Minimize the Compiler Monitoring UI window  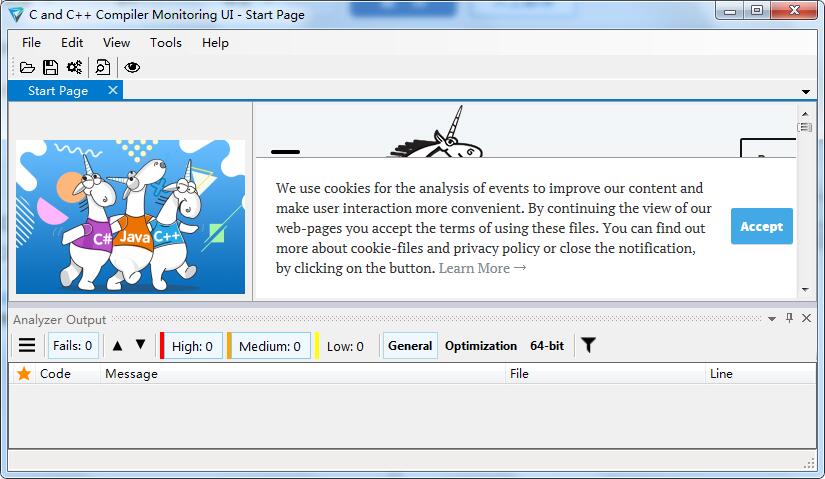coord(729,11)
